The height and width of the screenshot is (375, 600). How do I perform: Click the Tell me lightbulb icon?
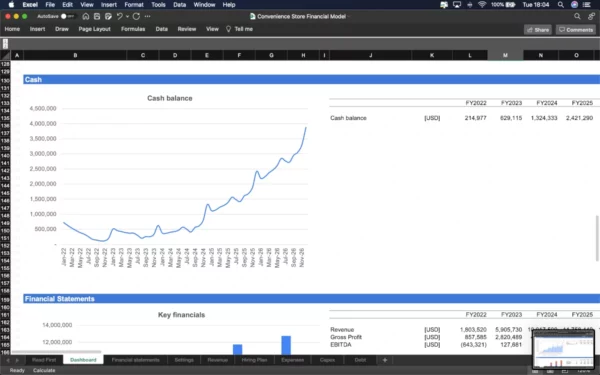[x=228, y=29]
